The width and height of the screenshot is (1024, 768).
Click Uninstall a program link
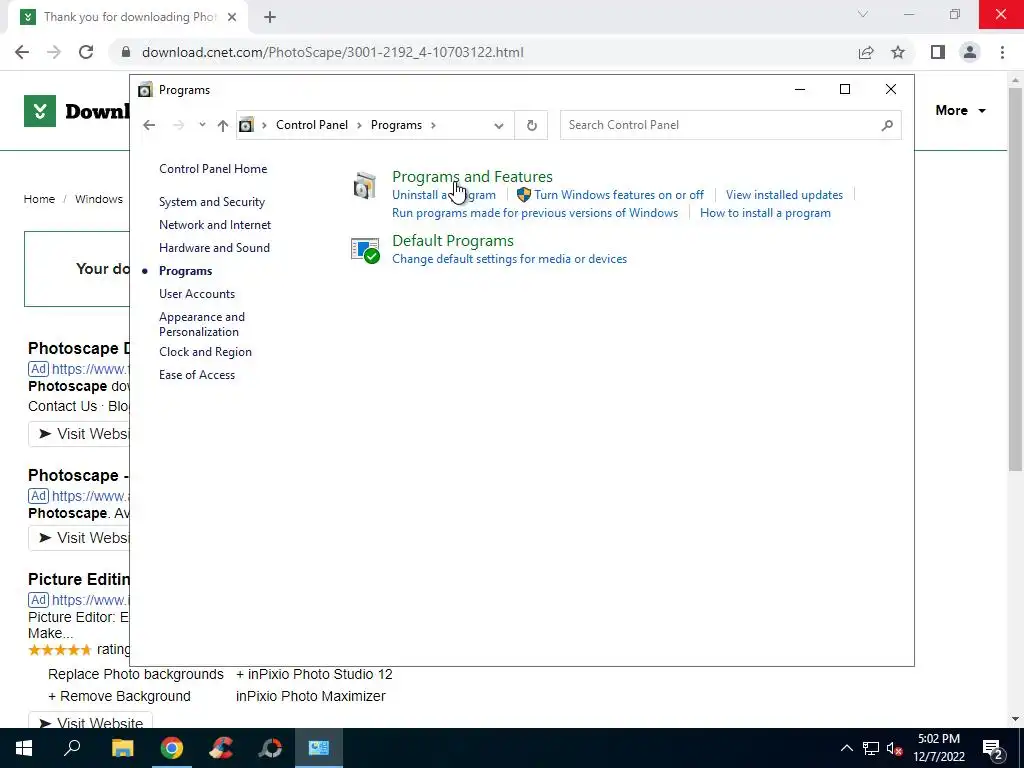[x=443, y=195]
